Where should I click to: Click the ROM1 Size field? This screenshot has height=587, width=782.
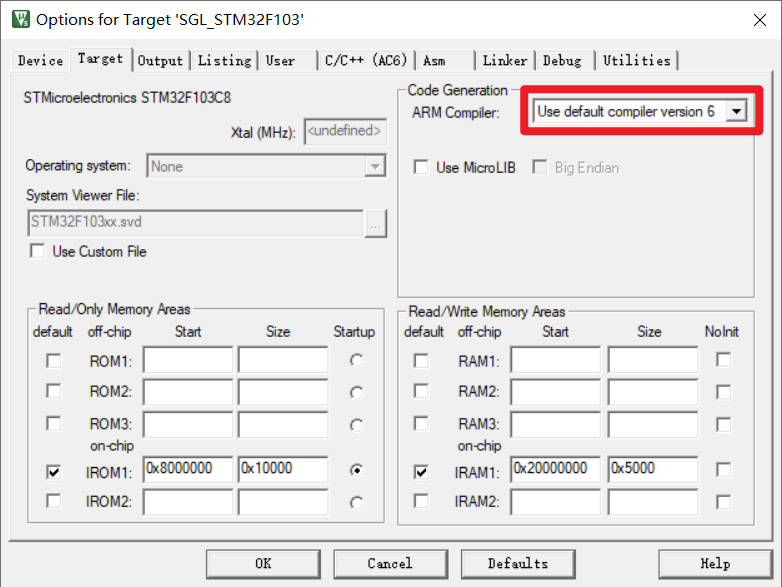click(x=283, y=360)
